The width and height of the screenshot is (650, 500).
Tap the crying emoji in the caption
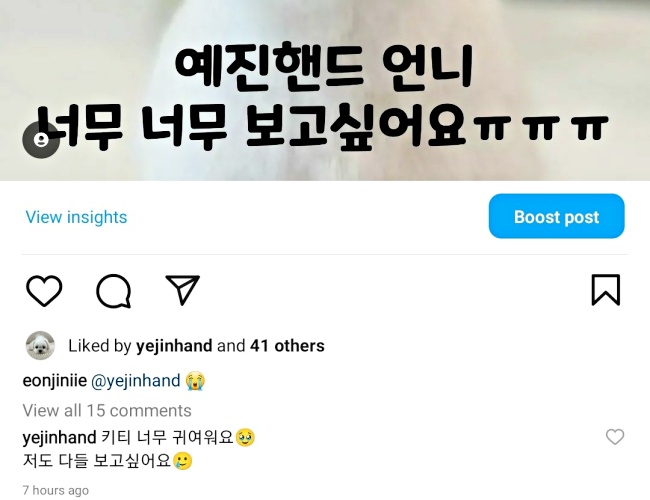point(195,381)
